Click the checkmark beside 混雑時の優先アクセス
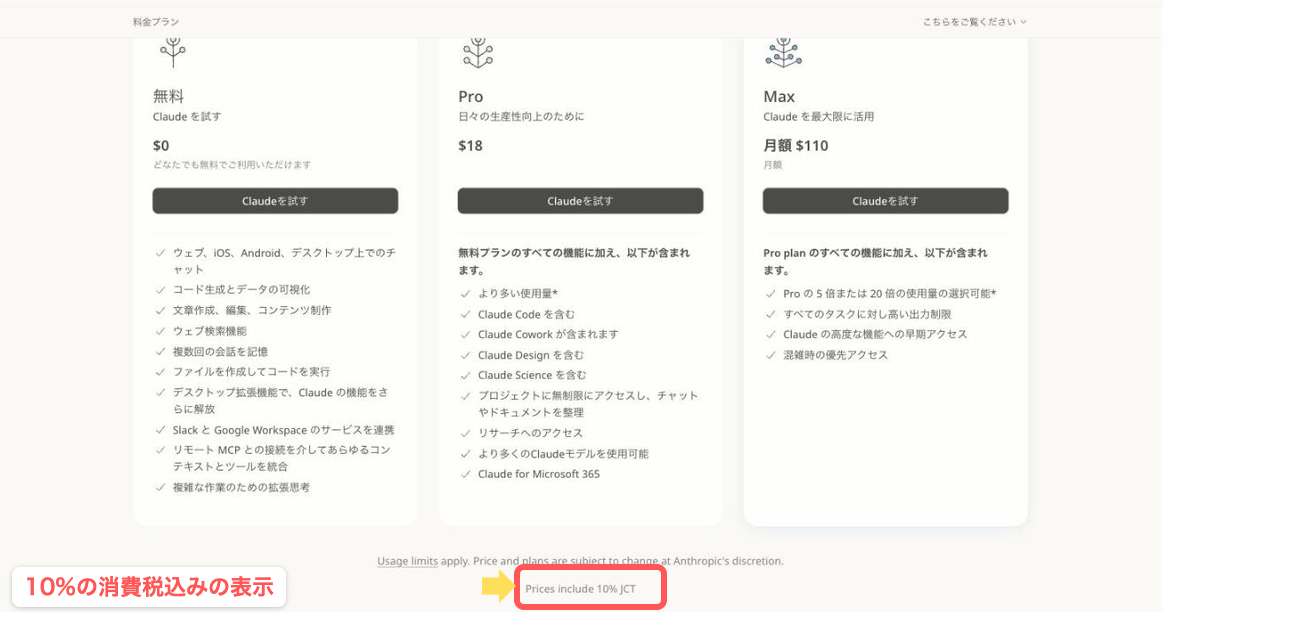 (771, 355)
